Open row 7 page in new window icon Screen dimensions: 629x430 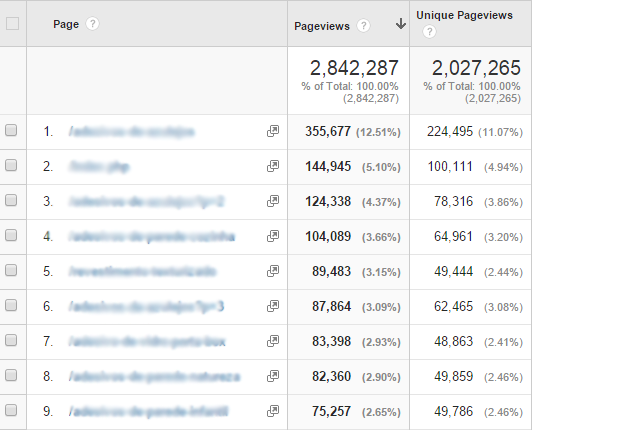[273, 341]
